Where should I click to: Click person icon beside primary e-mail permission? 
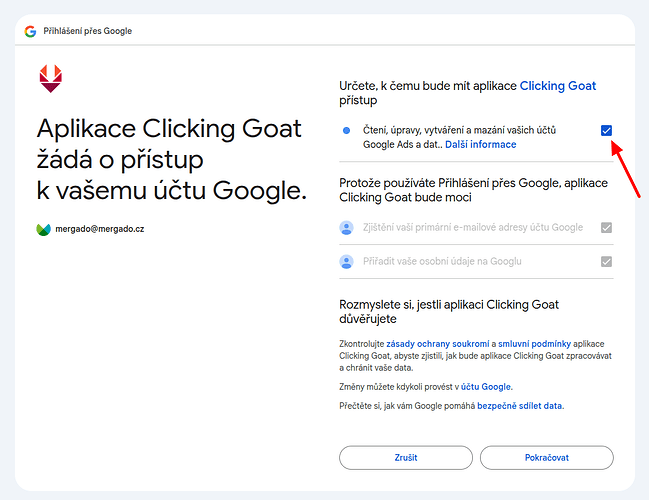click(346, 228)
